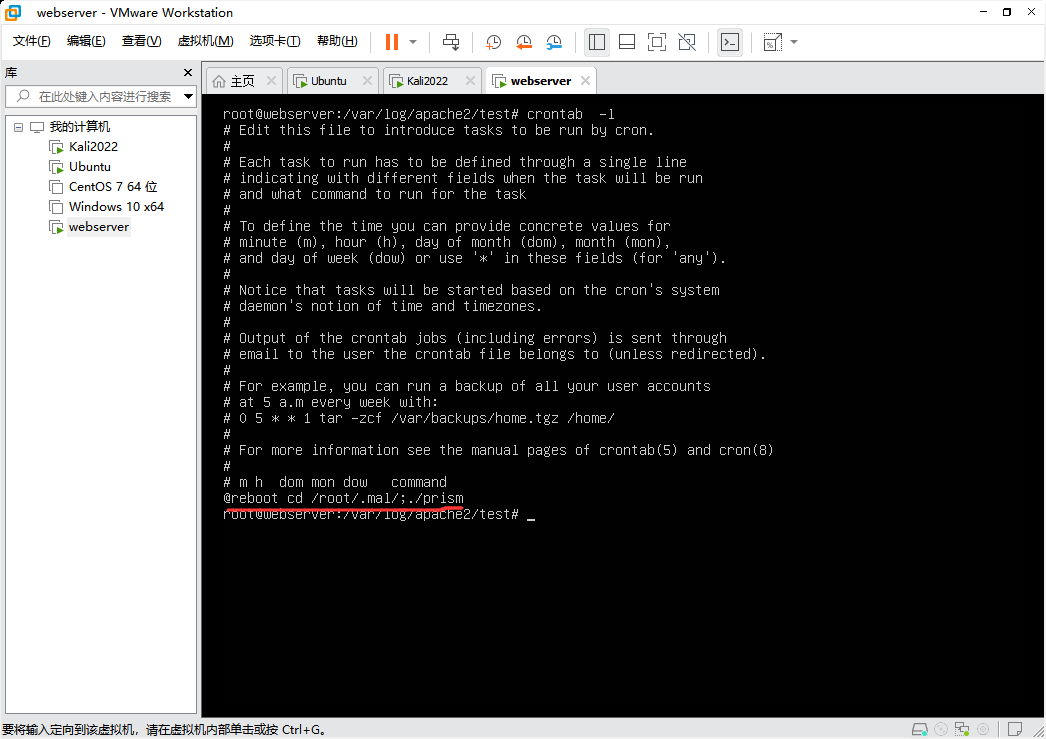This screenshot has height=739, width=1046.
Task: Close the Kali2022 tab
Action: pos(470,81)
